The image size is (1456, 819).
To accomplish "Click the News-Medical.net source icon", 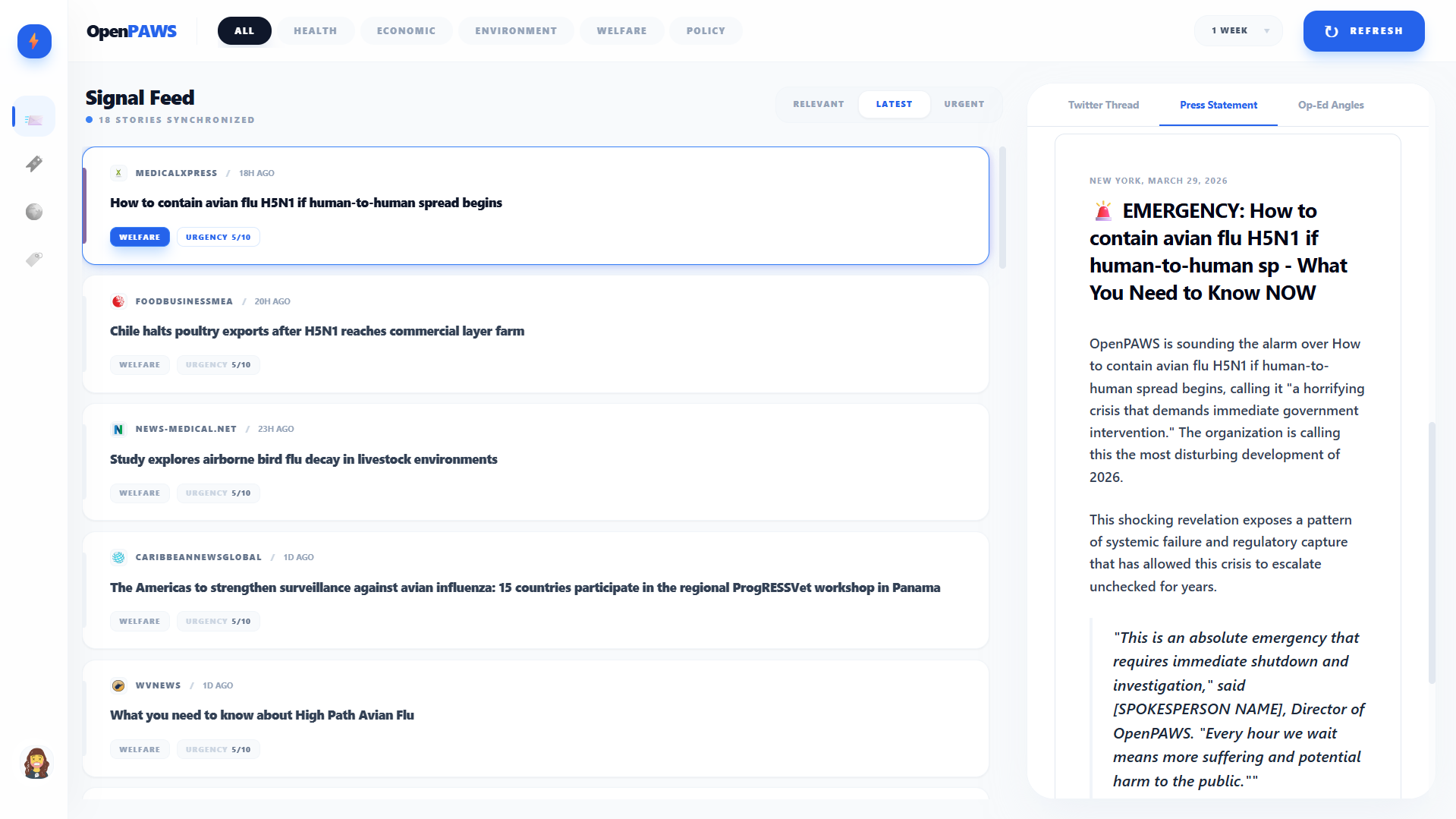I will point(118,430).
